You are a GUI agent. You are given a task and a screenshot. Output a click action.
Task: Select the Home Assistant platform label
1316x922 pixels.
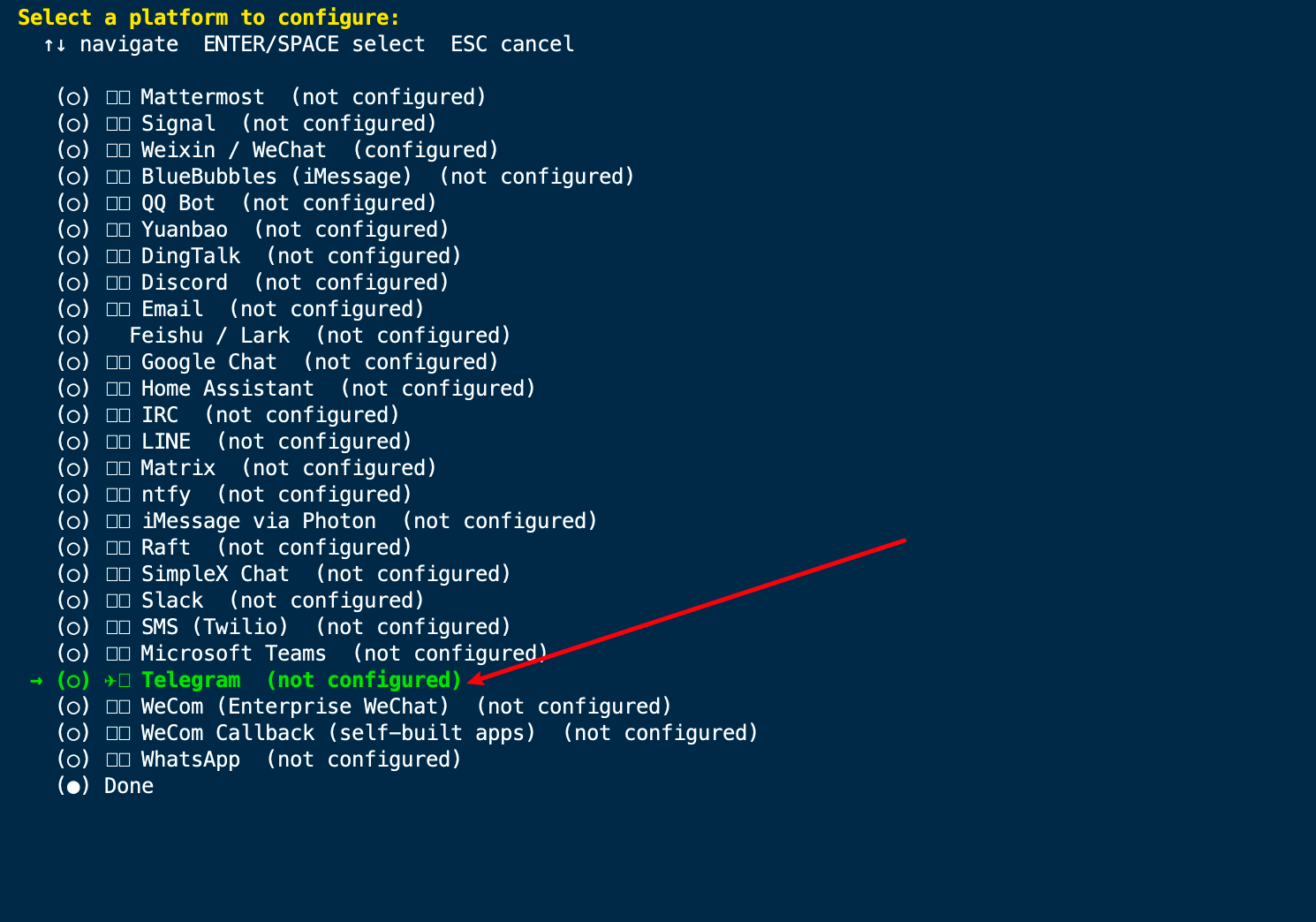[x=228, y=389]
